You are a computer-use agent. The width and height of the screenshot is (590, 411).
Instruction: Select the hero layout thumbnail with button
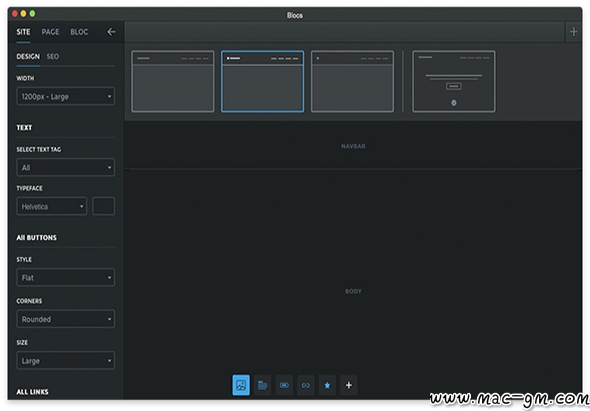click(x=454, y=81)
